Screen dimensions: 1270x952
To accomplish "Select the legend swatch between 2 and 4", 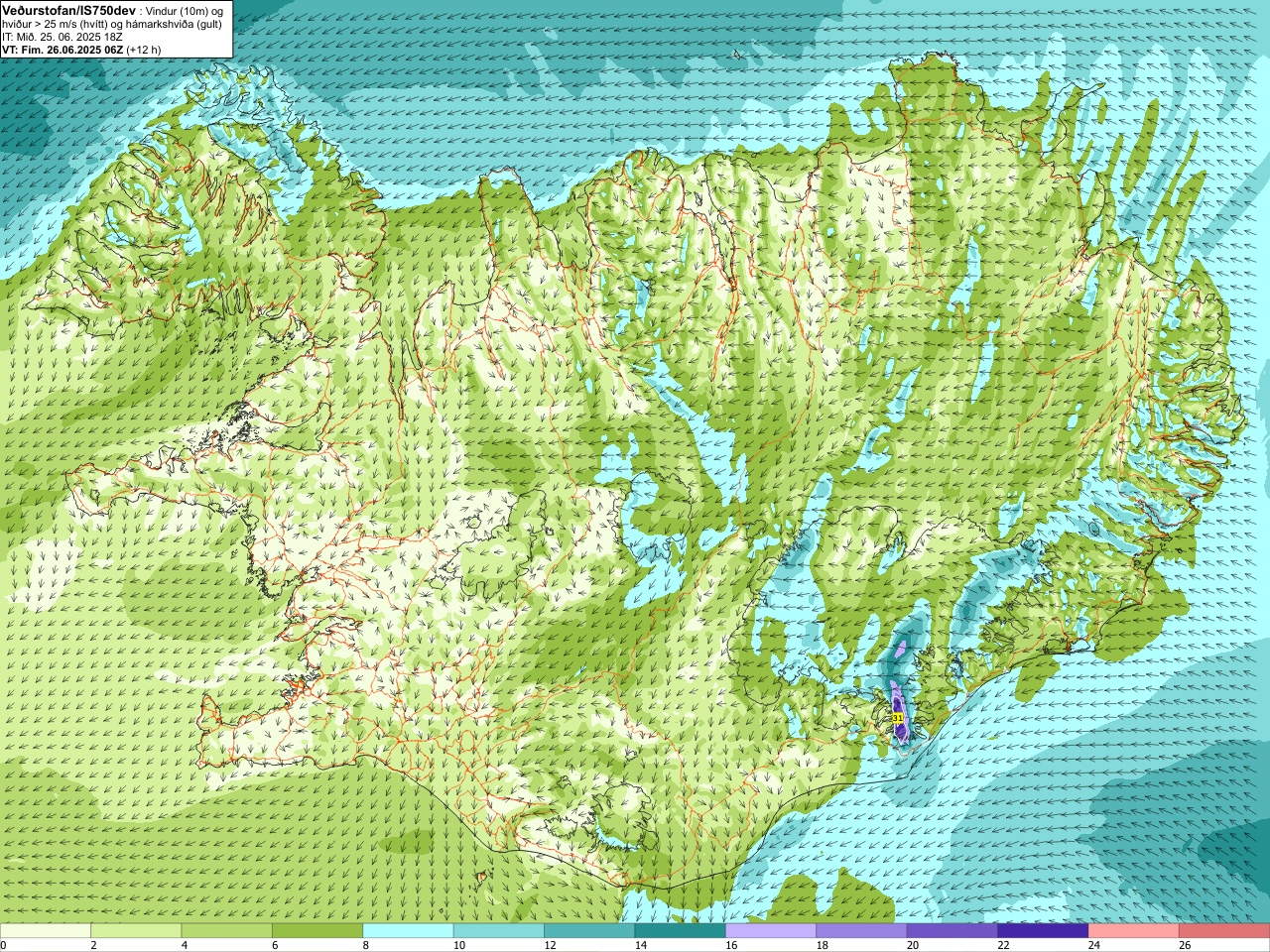I will [x=136, y=931].
